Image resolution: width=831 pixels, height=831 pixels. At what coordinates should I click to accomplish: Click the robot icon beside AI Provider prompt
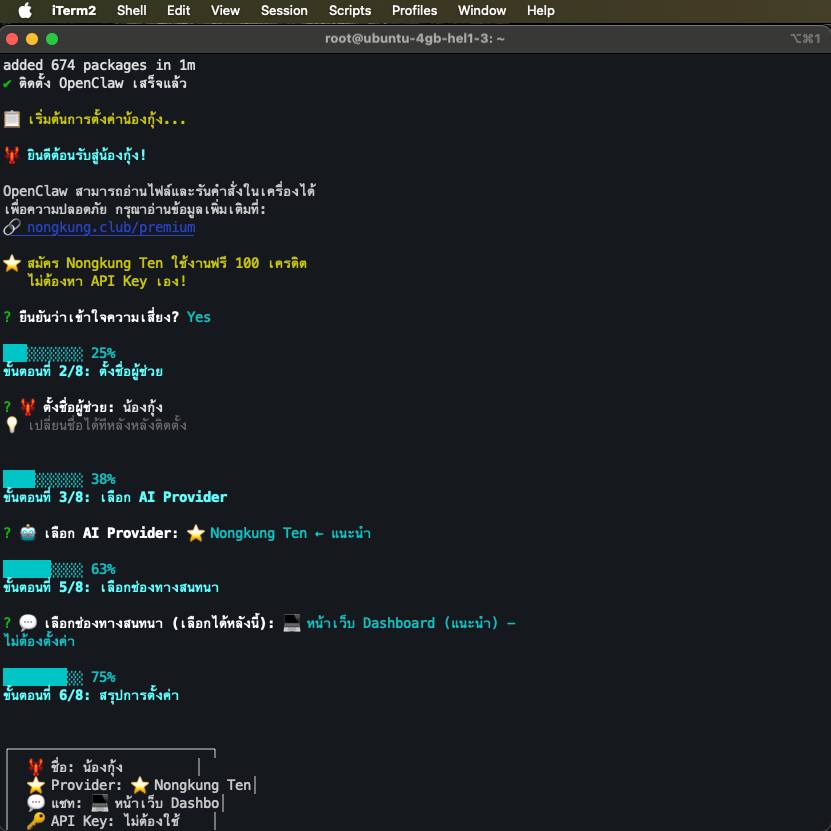(x=28, y=533)
